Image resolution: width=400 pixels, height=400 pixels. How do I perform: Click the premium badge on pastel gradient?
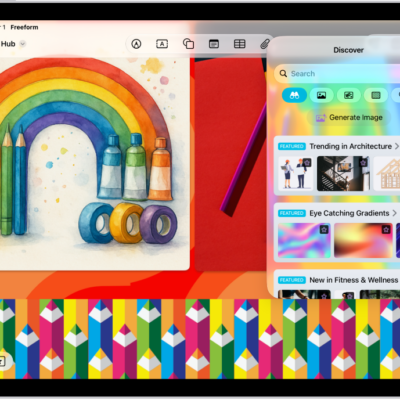point(324,229)
